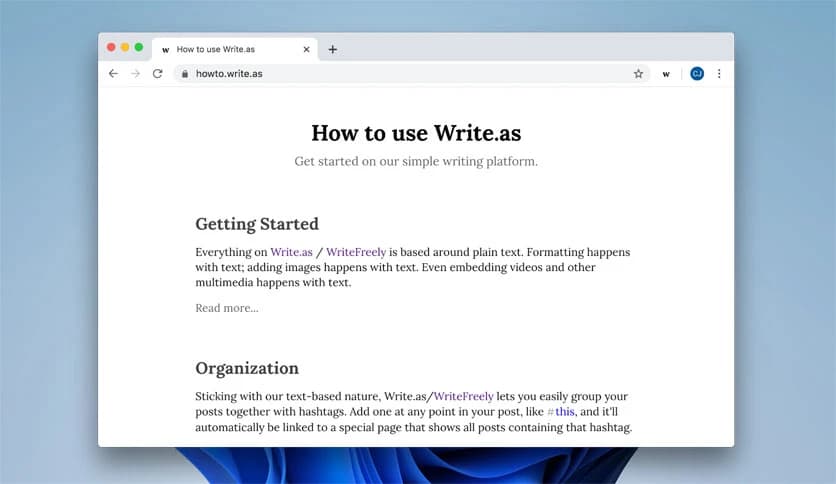The image size is (836, 484).
Task: Click the 'Organization' heading
Action: (x=247, y=368)
